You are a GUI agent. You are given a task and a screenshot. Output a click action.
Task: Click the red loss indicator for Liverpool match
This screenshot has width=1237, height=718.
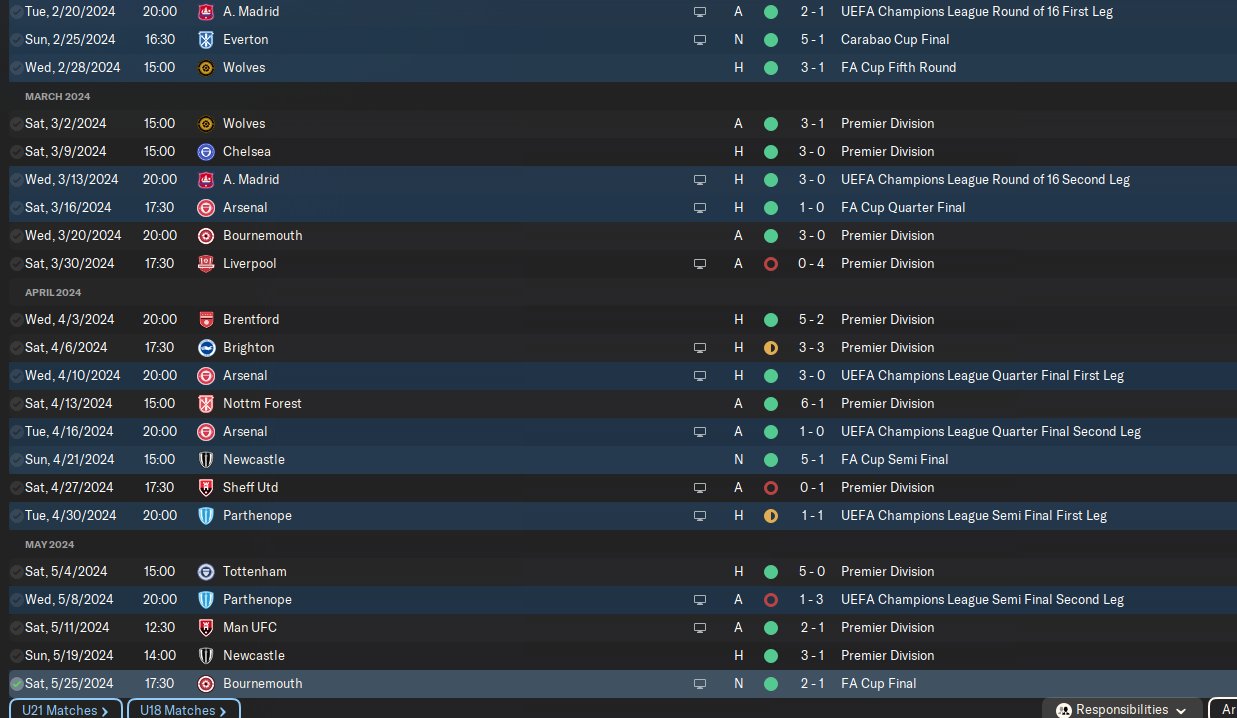(770, 264)
